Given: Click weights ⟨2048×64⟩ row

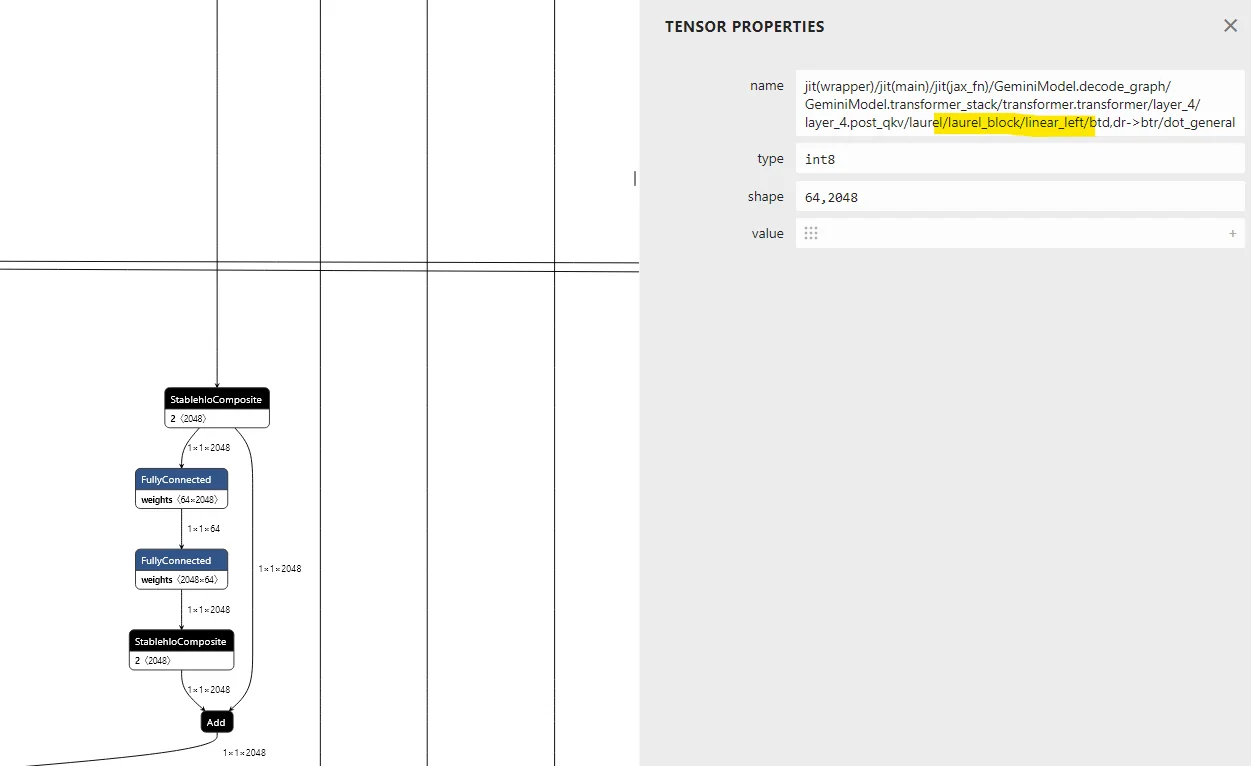Looking at the screenshot, I should 181,580.
